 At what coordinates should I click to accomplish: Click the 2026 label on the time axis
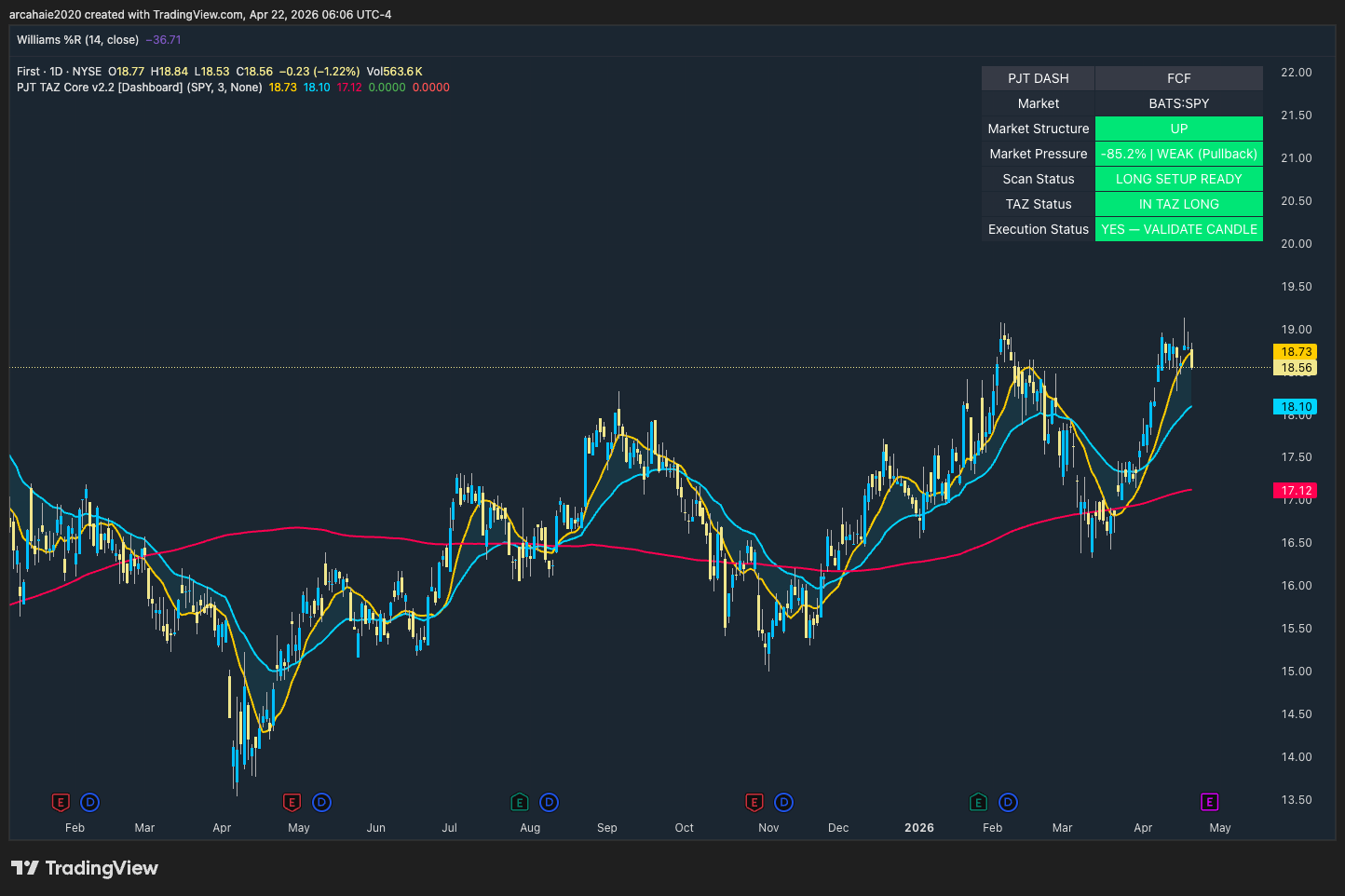coord(918,828)
